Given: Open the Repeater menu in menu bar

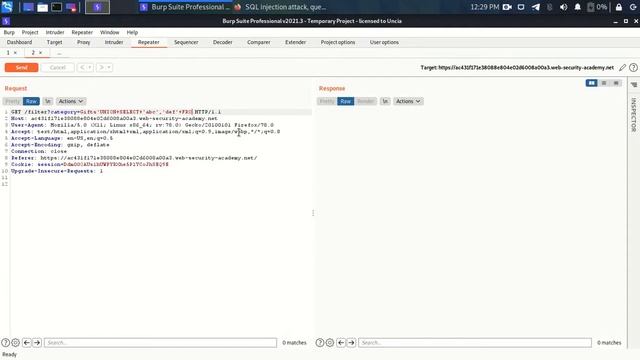Looking at the screenshot, I should pyautogui.click(x=82, y=32).
